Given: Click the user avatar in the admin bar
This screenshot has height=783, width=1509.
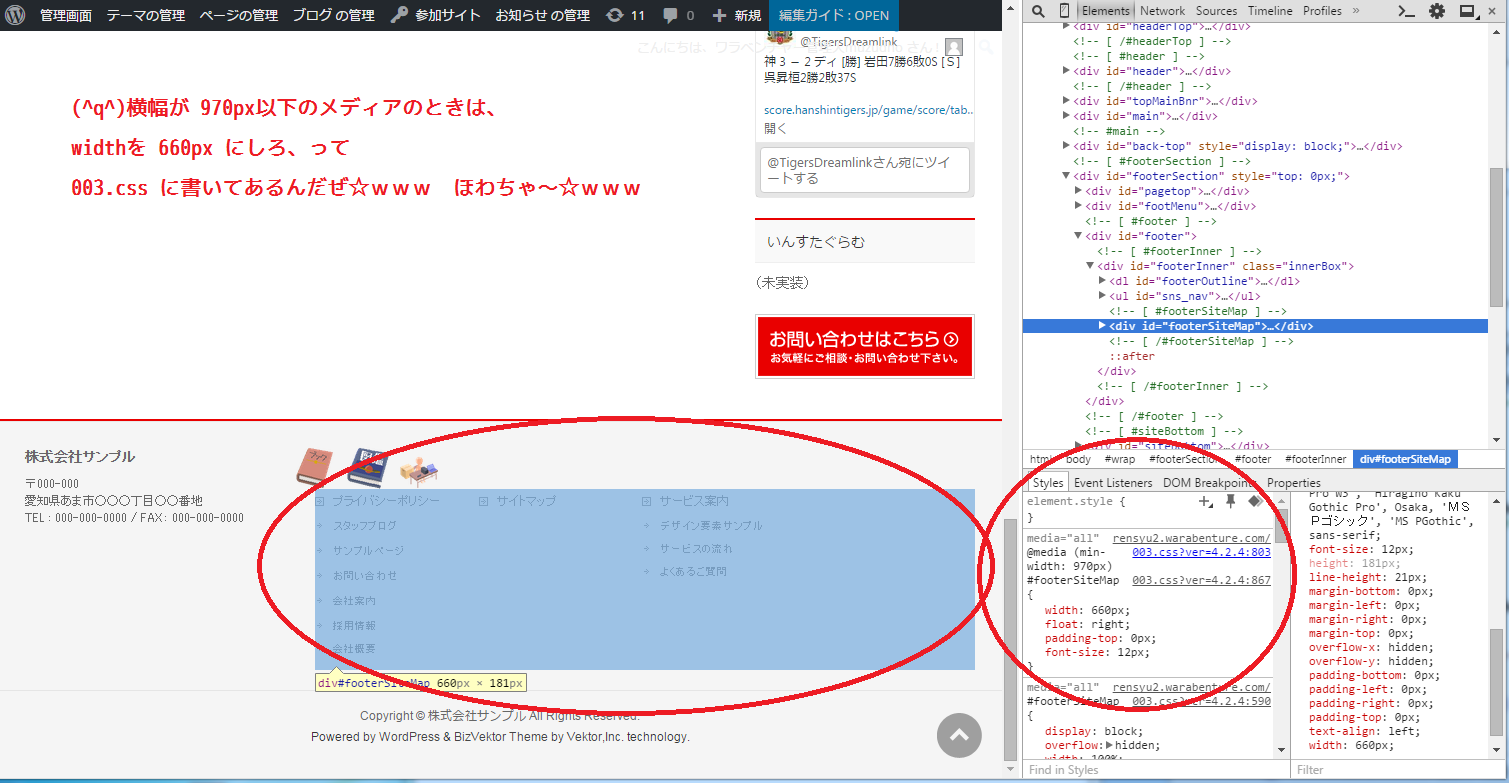Looking at the screenshot, I should click(x=954, y=47).
